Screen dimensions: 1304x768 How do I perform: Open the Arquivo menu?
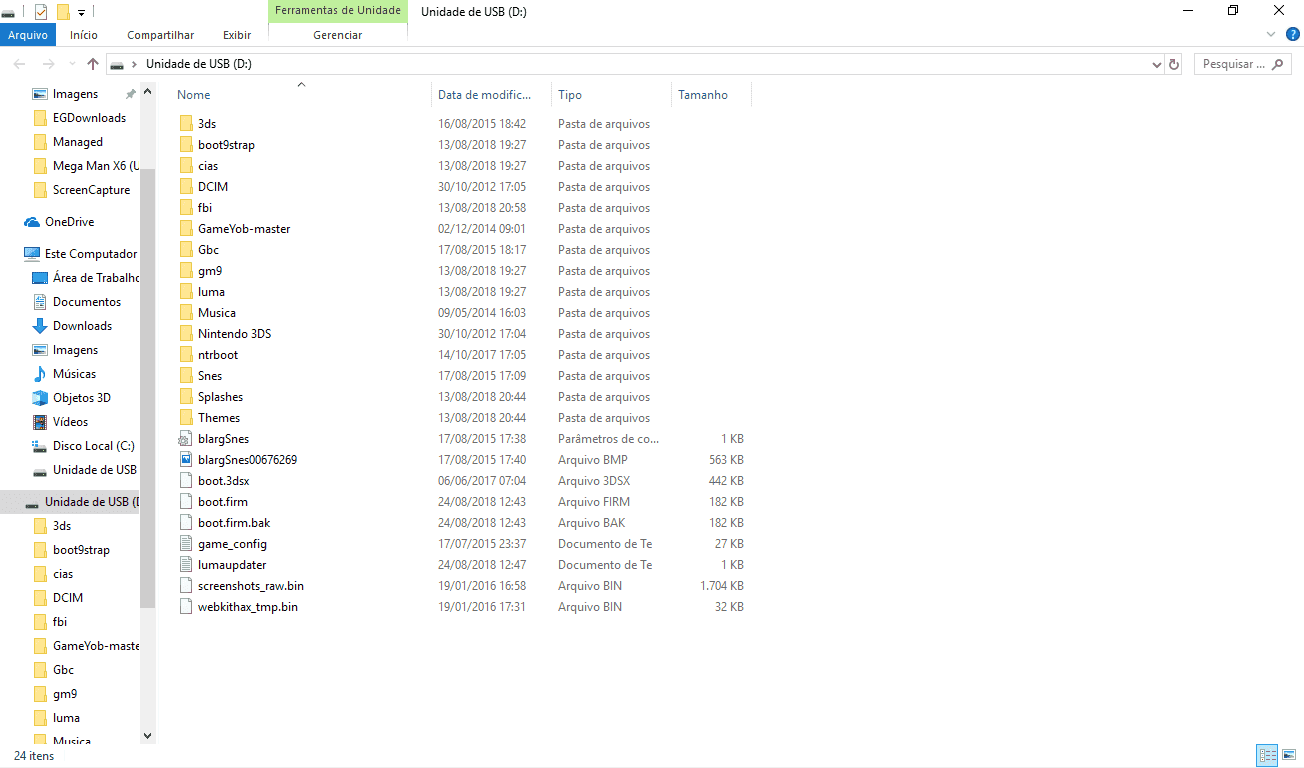pyautogui.click(x=28, y=35)
